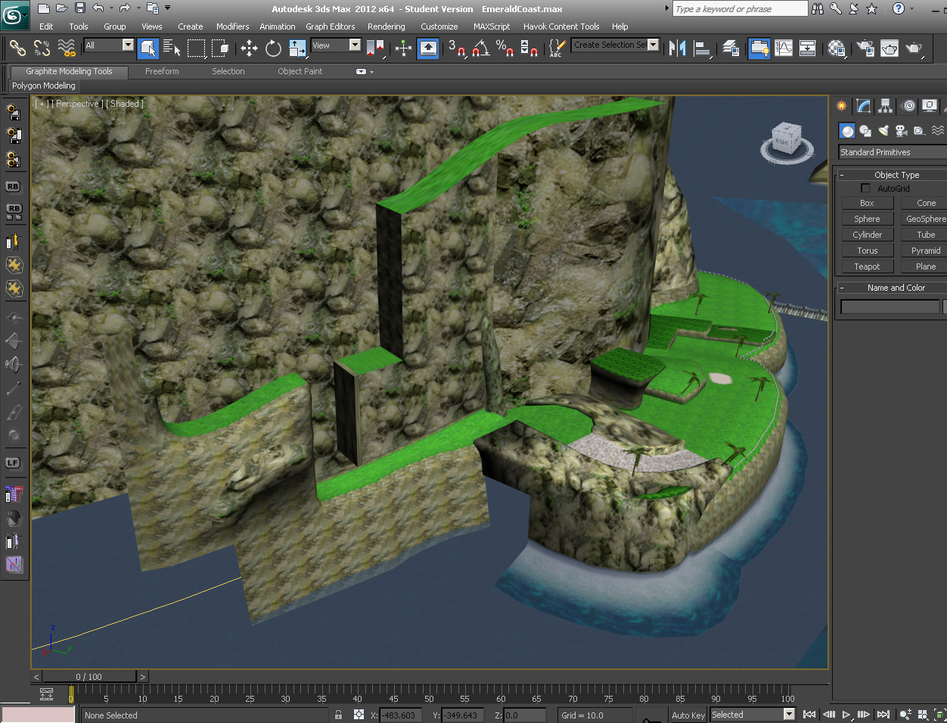Click the Select and Link chain tool
Viewport: 947px width, 723px height.
pos(18,48)
